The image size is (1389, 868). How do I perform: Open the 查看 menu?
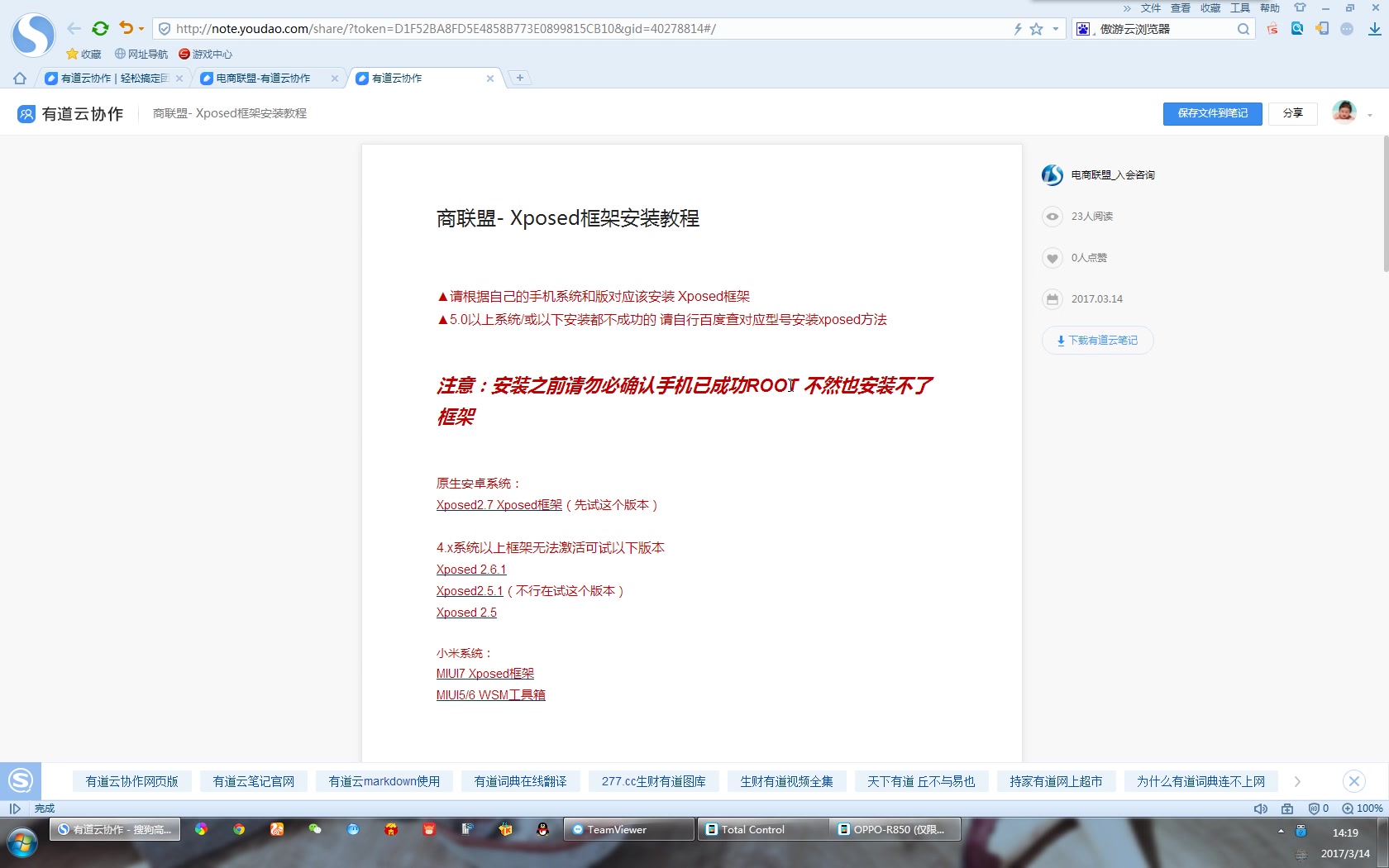pos(1181,8)
